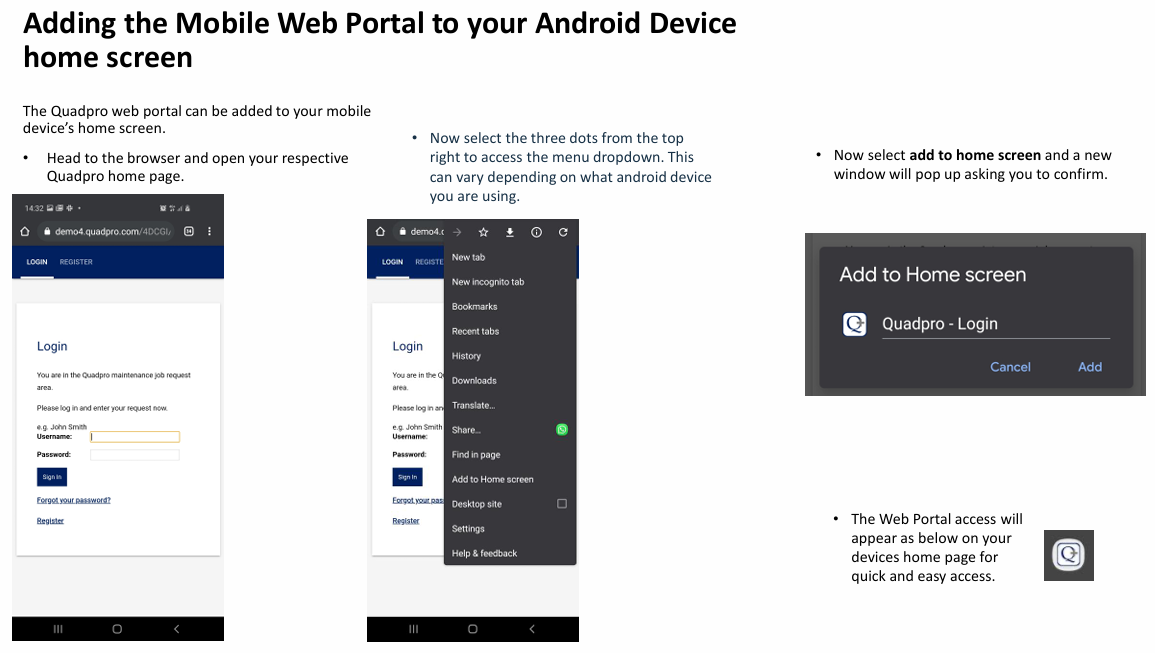
Task: Tap the home icon in the phone without menu
Action: tap(25, 231)
